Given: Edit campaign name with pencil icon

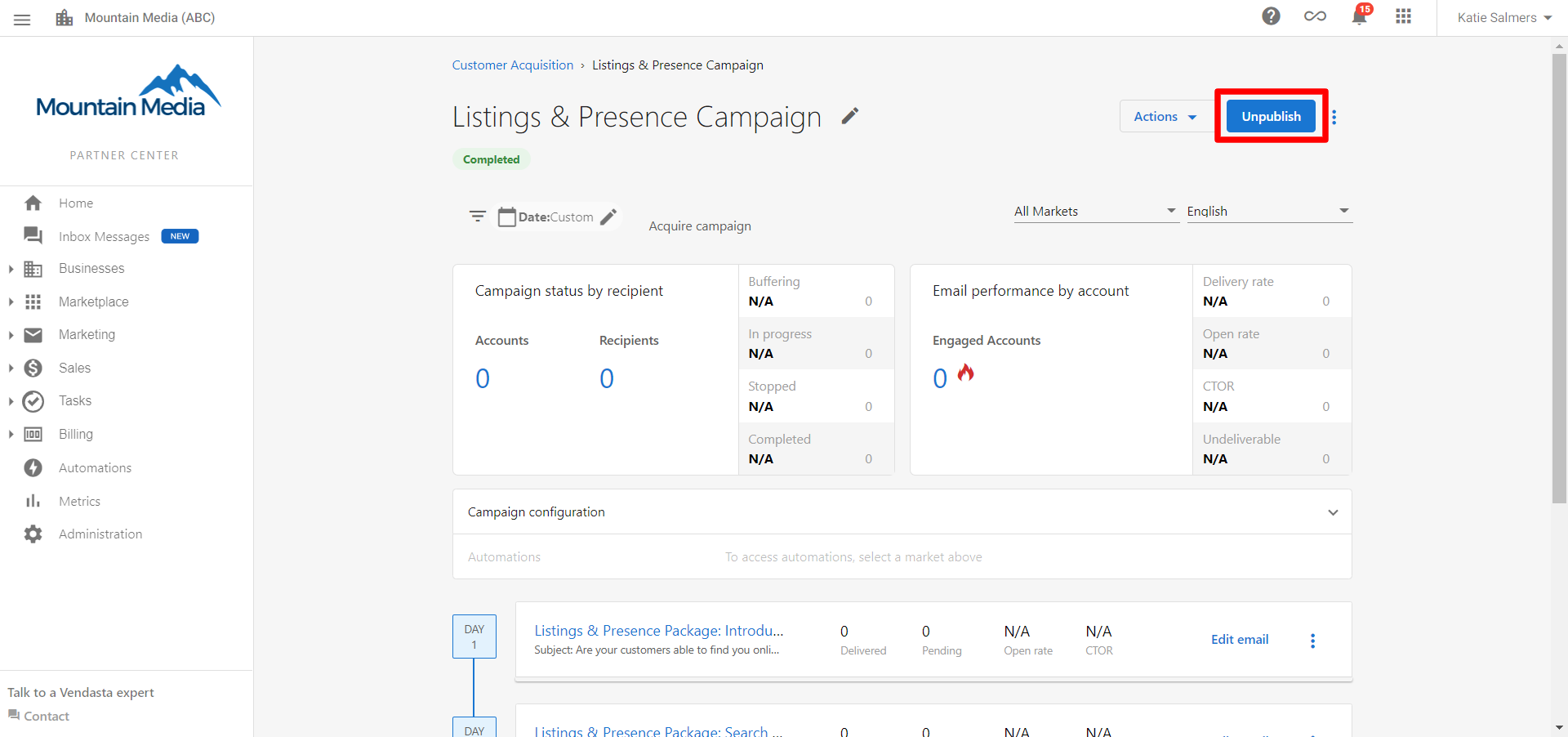Looking at the screenshot, I should tap(850, 117).
